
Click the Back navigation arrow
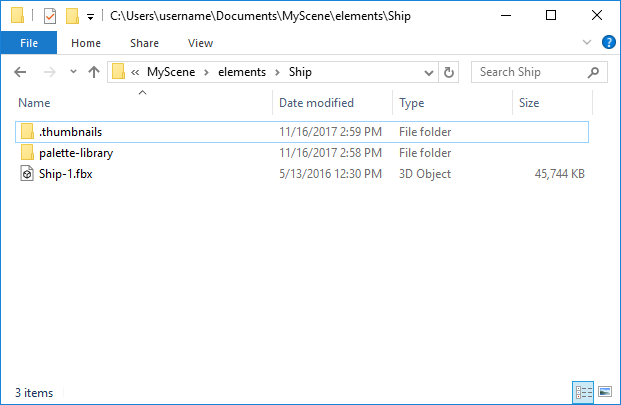pyautogui.click(x=20, y=72)
